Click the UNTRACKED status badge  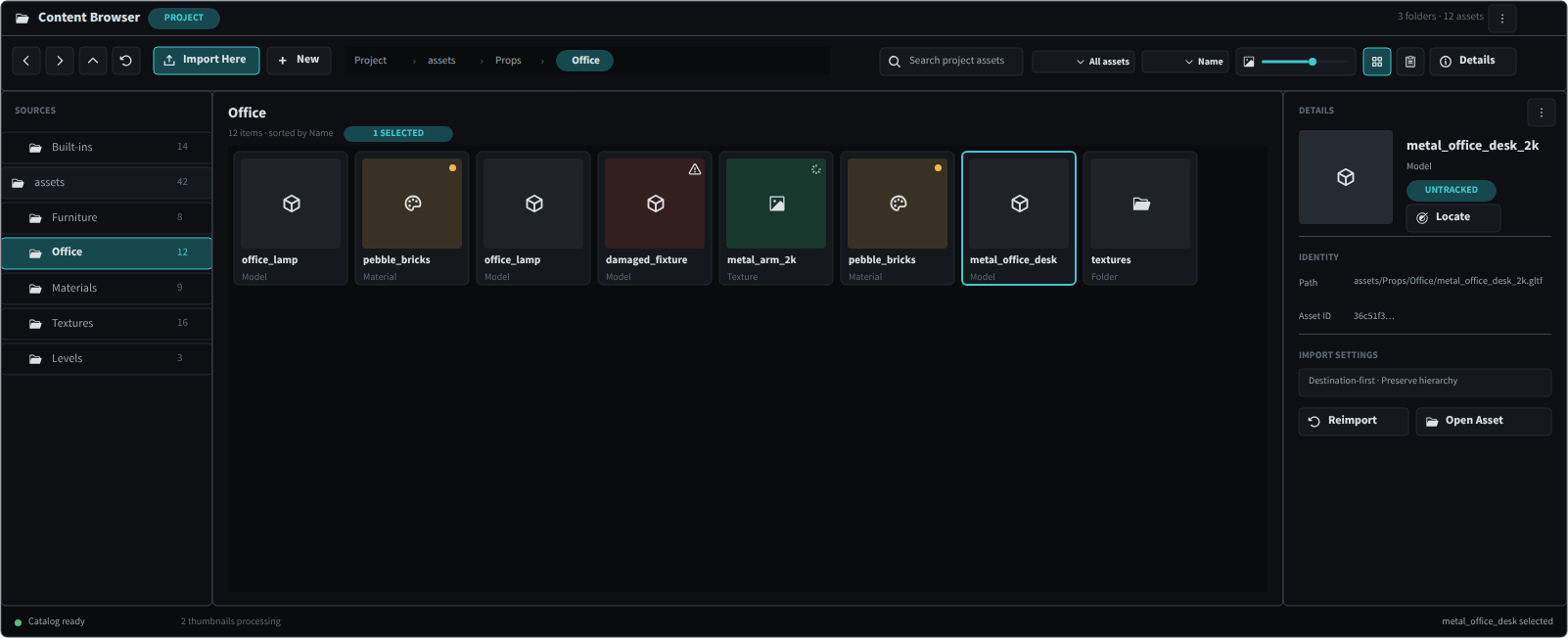pyautogui.click(x=1452, y=191)
